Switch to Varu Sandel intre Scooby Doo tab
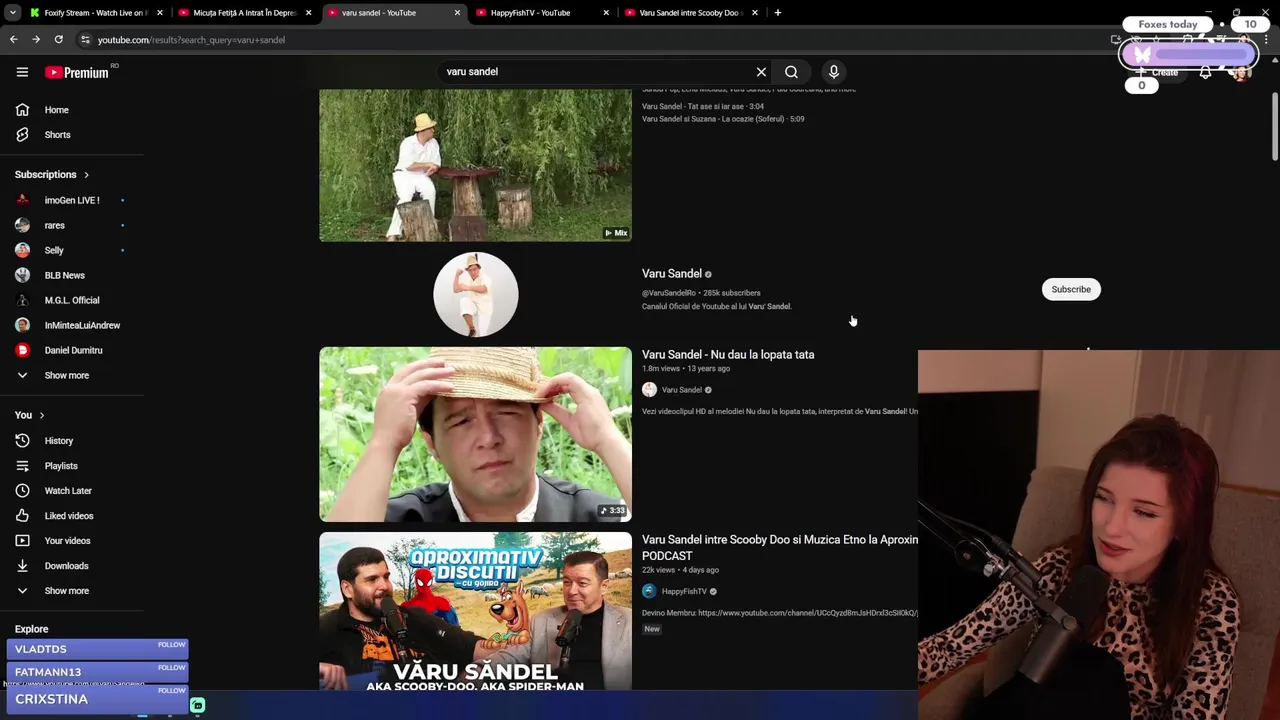Image resolution: width=1280 pixels, height=720 pixels. click(x=690, y=13)
